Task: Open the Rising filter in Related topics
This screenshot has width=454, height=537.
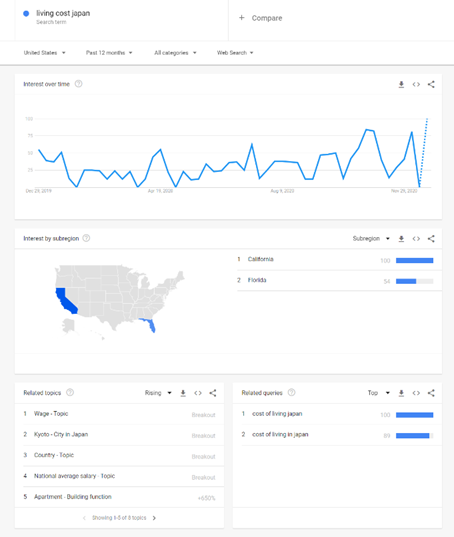Action: [158, 393]
